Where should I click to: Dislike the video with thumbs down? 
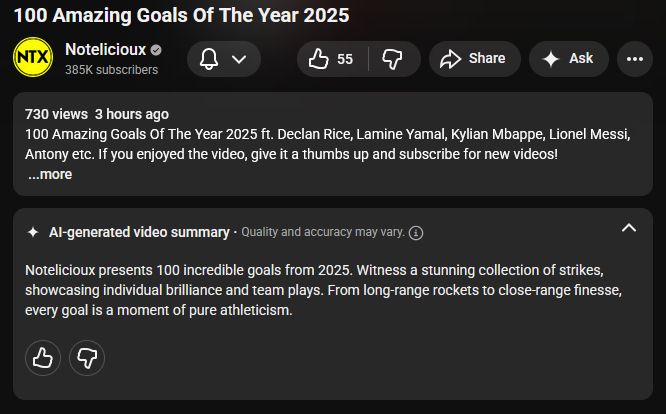pyautogui.click(x=392, y=59)
